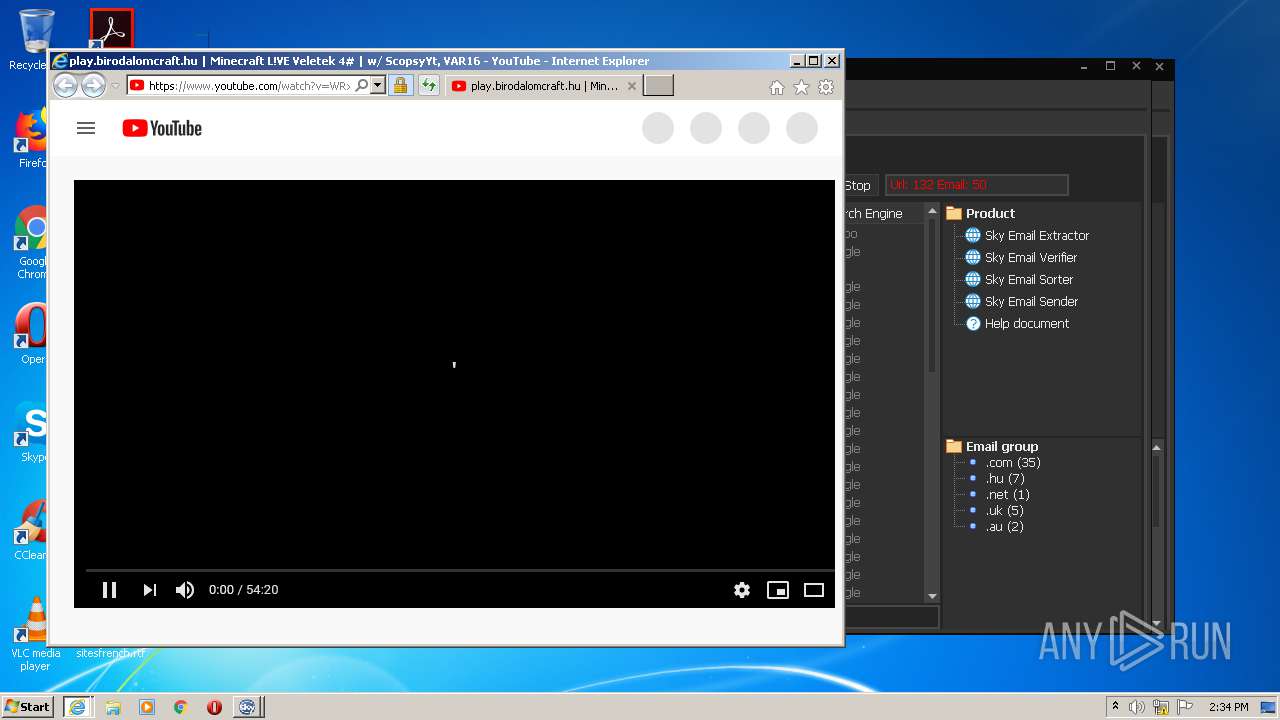Expand the address bar autocomplete dropdown arrow
The height and width of the screenshot is (720, 1280).
coord(378,86)
